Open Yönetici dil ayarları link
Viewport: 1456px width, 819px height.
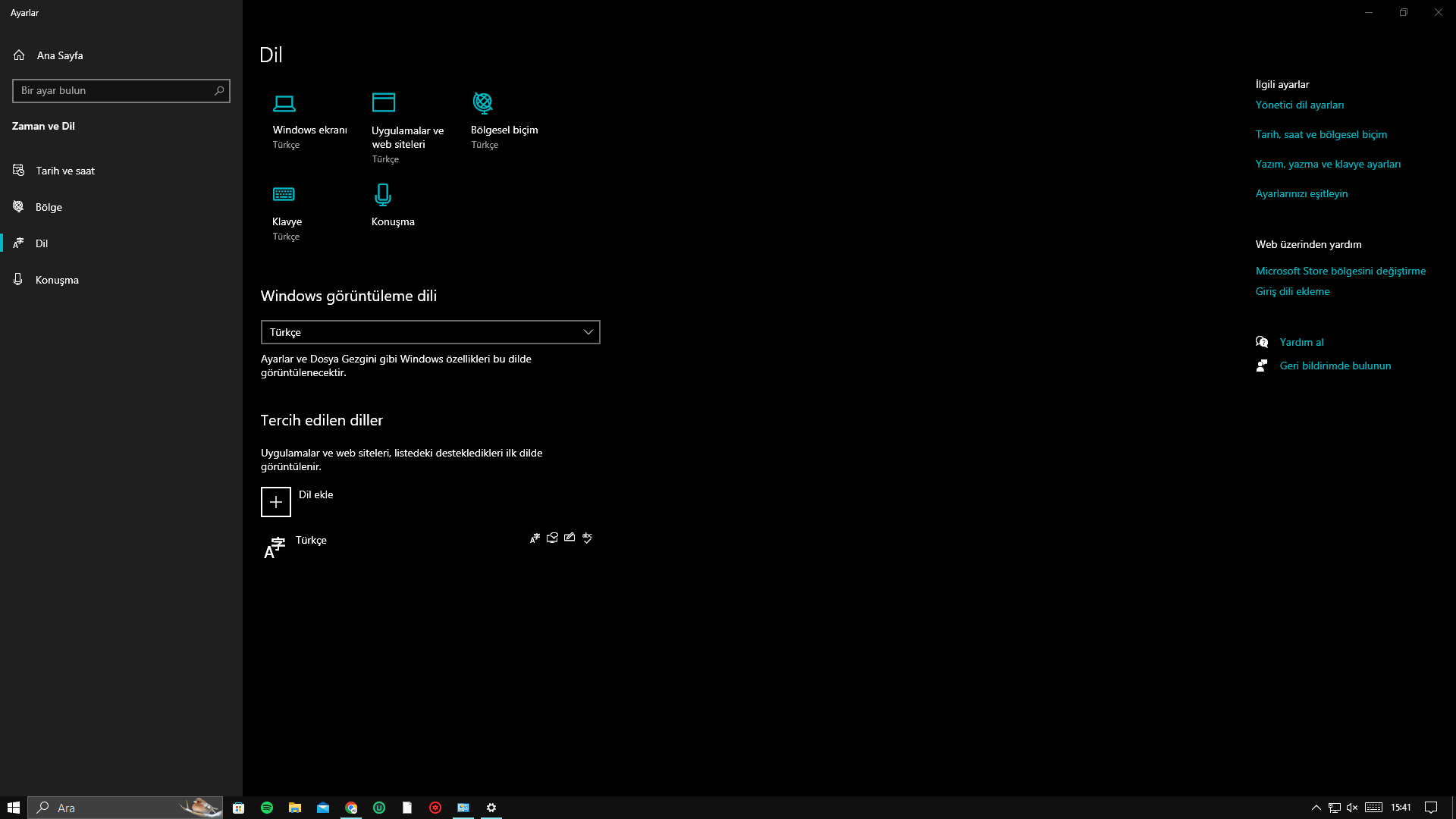pos(1299,105)
